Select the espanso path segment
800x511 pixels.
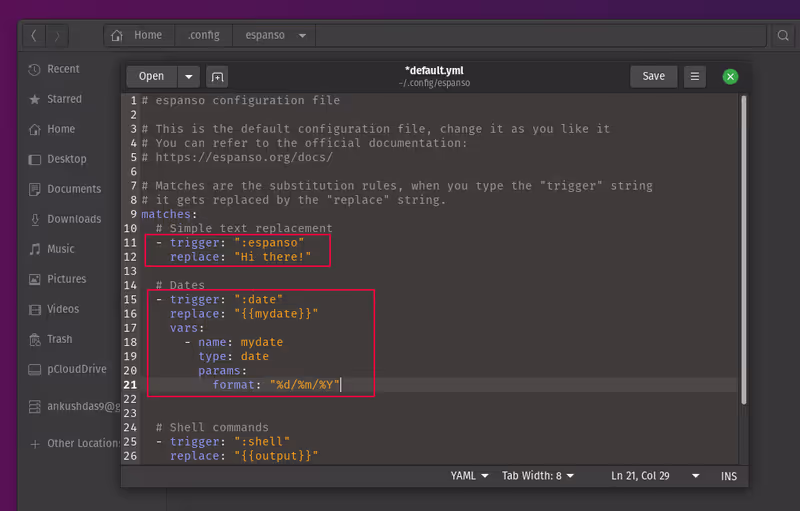click(x=265, y=35)
